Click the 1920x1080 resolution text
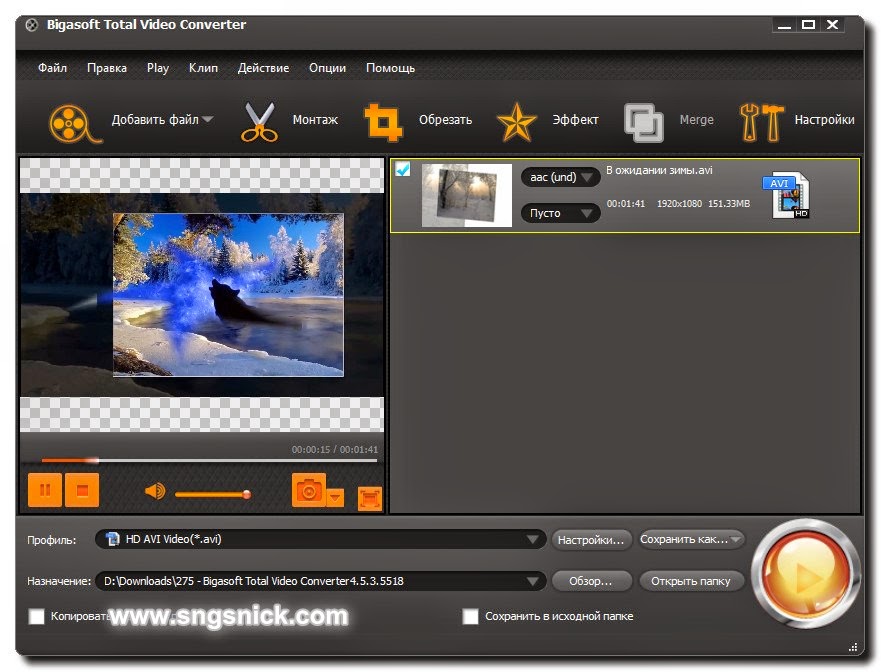 679,203
